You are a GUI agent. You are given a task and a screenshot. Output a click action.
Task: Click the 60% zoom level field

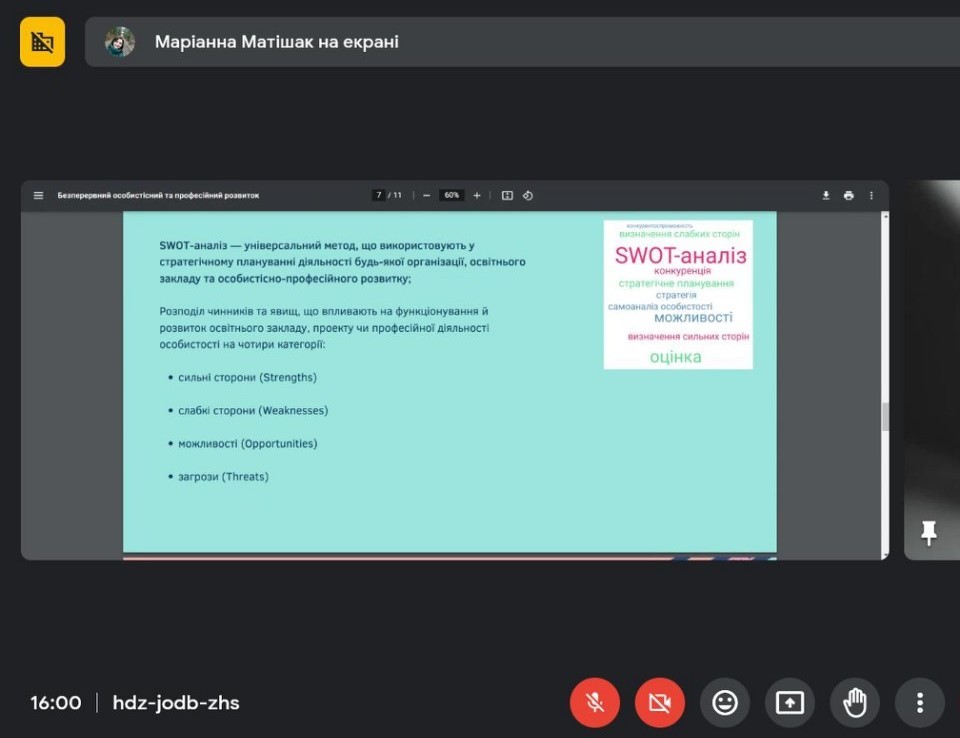452,195
